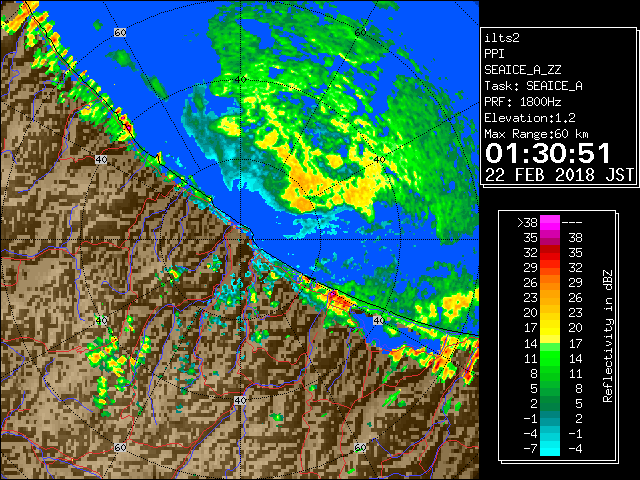Viewport: 640px width, 480px height.
Task: Pick the teal swatch in the -1/2 row
Action: 550,418
